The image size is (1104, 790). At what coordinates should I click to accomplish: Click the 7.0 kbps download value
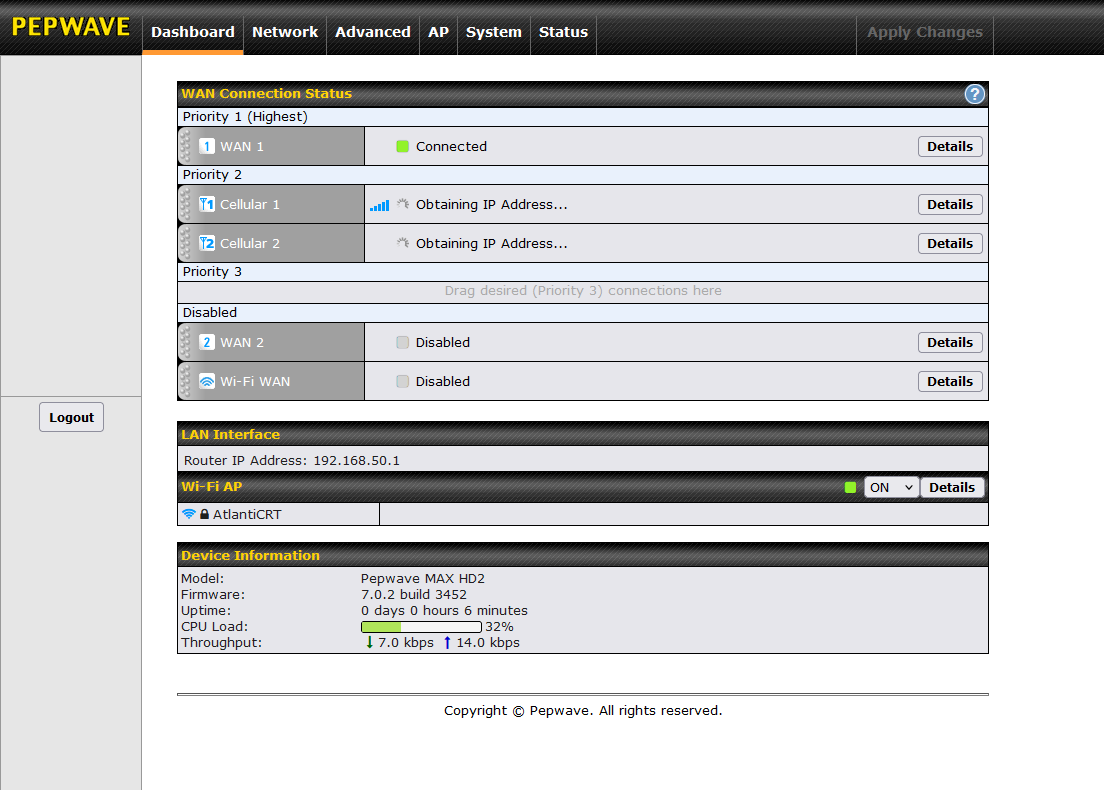click(x=406, y=642)
